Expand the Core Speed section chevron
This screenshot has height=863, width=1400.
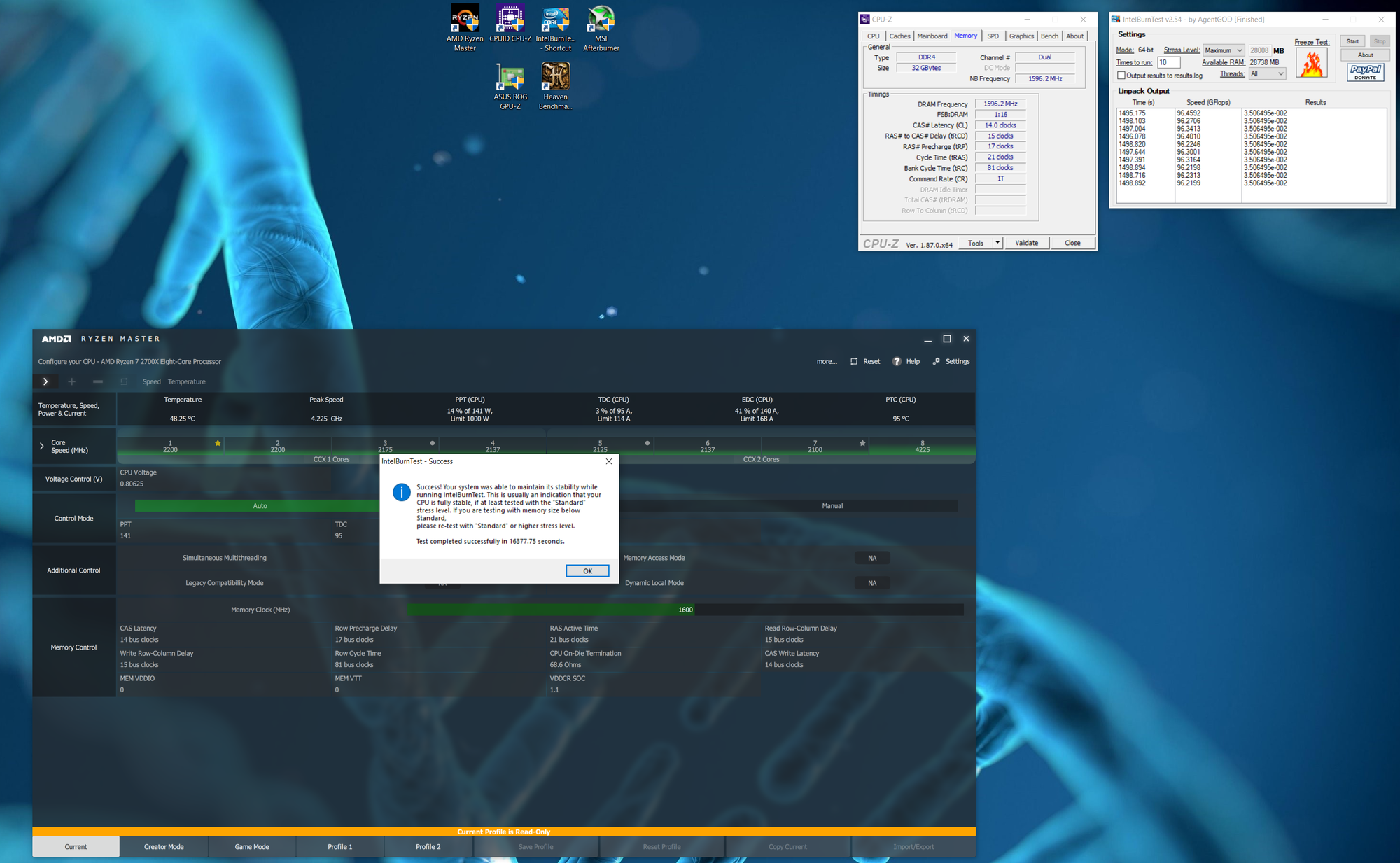[42, 447]
